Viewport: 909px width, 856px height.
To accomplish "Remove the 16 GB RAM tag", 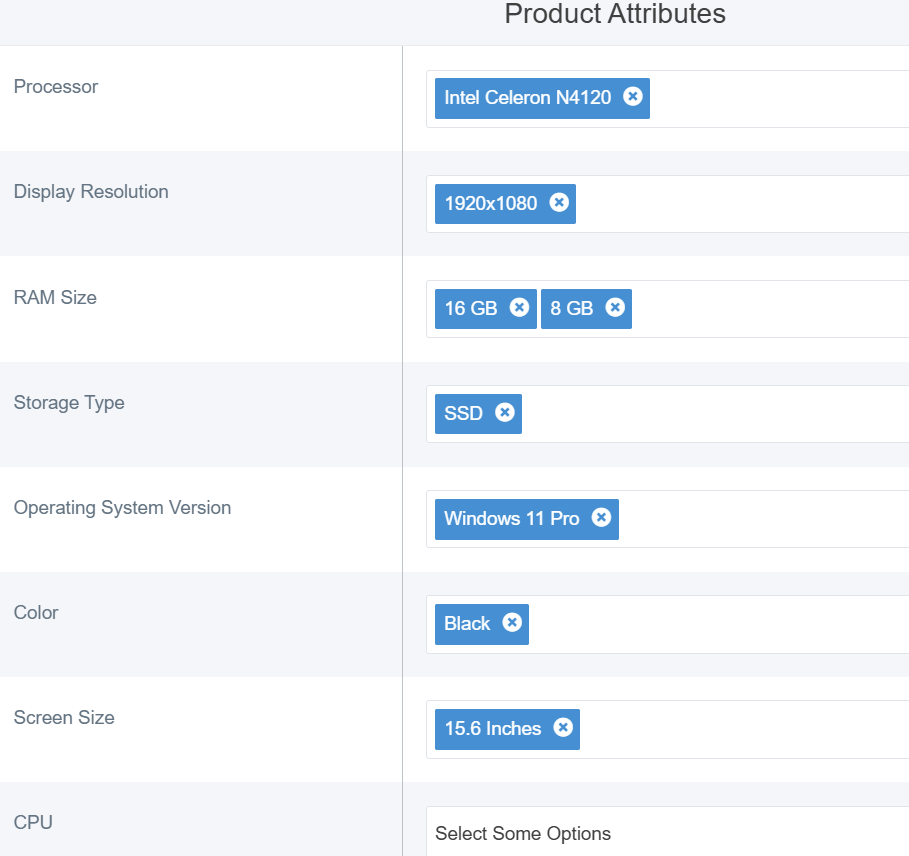I will [519, 307].
